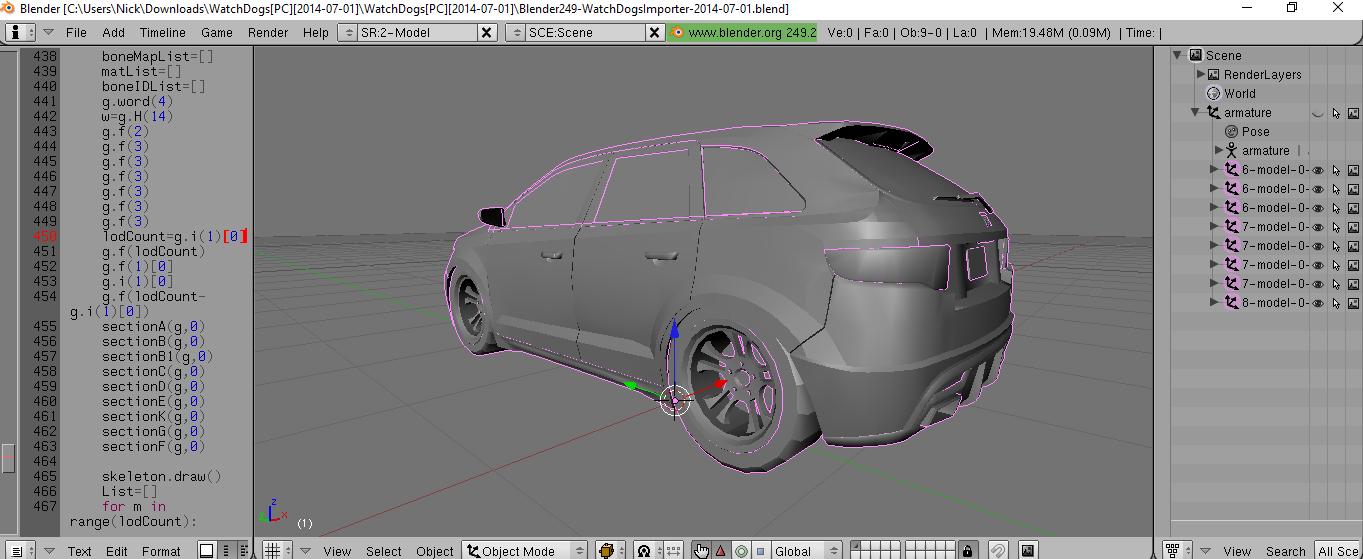Viewport: 1363px width, 559px height.
Task: Delete the SR:2-Model screen with X button
Action: [x=487, y=32]
